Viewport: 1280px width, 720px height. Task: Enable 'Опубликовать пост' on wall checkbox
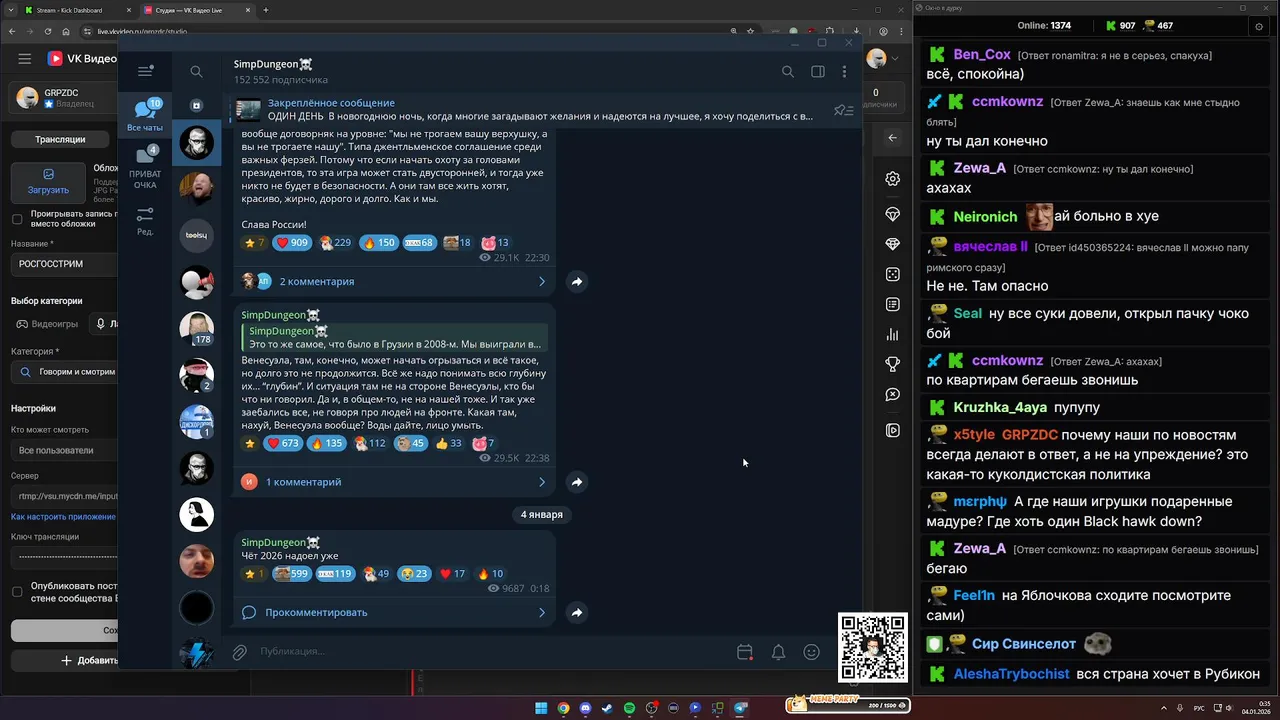(17, 592)
